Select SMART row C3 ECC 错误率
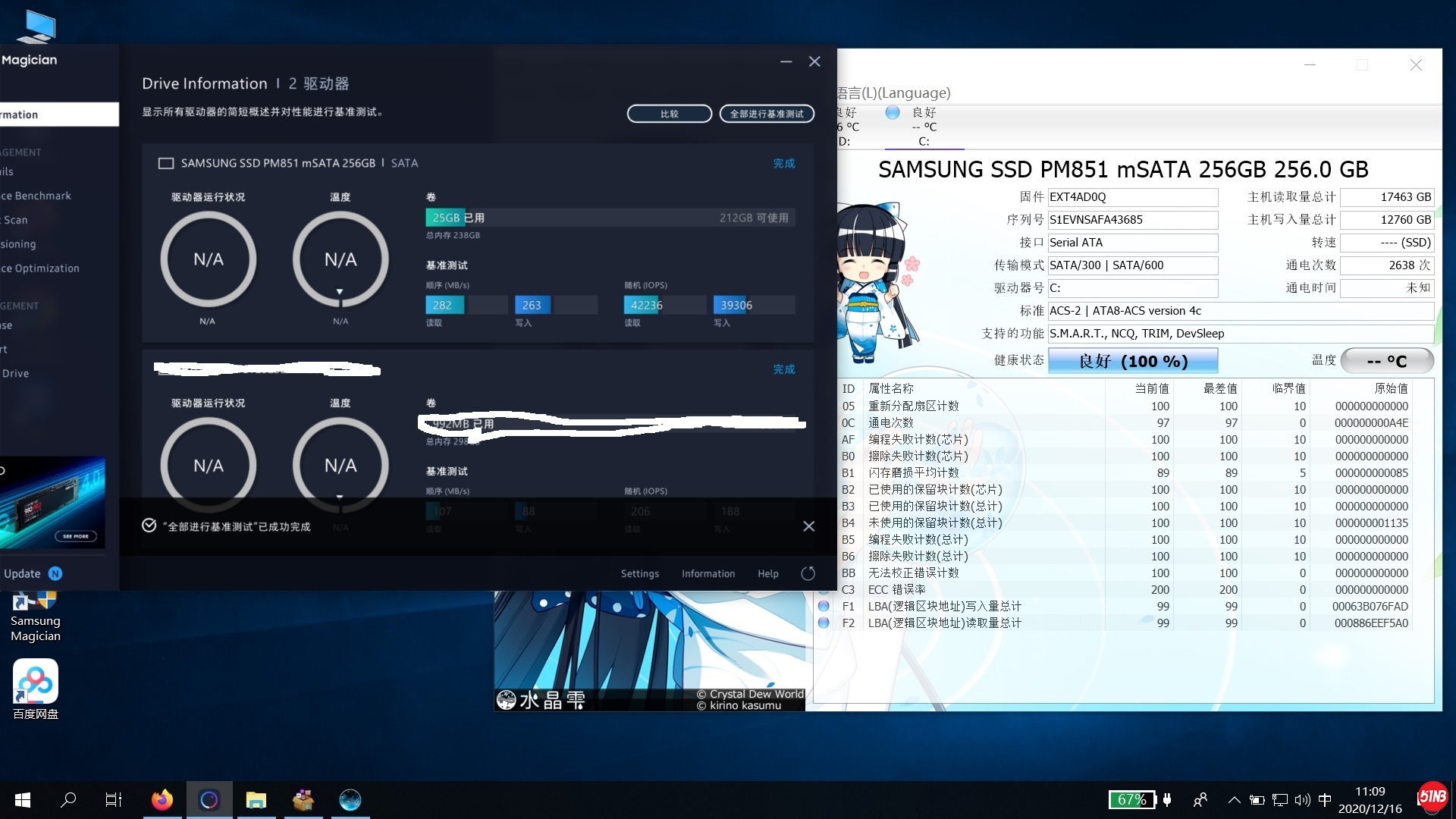This screenshot has width=1456, height=819. click(x=1124, y=589)
